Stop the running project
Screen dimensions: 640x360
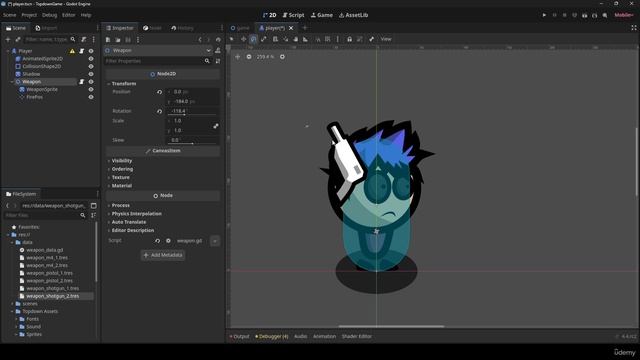coord(564,15)
